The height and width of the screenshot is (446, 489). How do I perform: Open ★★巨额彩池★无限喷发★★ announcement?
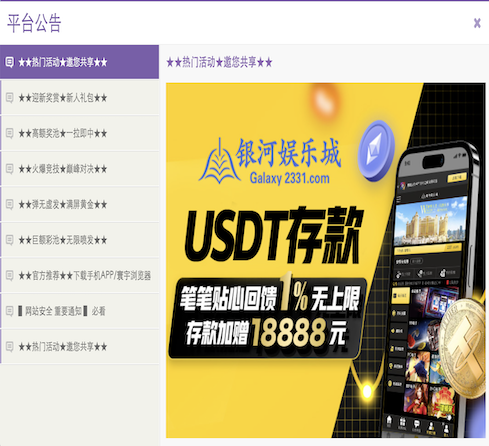click(79, 240)
